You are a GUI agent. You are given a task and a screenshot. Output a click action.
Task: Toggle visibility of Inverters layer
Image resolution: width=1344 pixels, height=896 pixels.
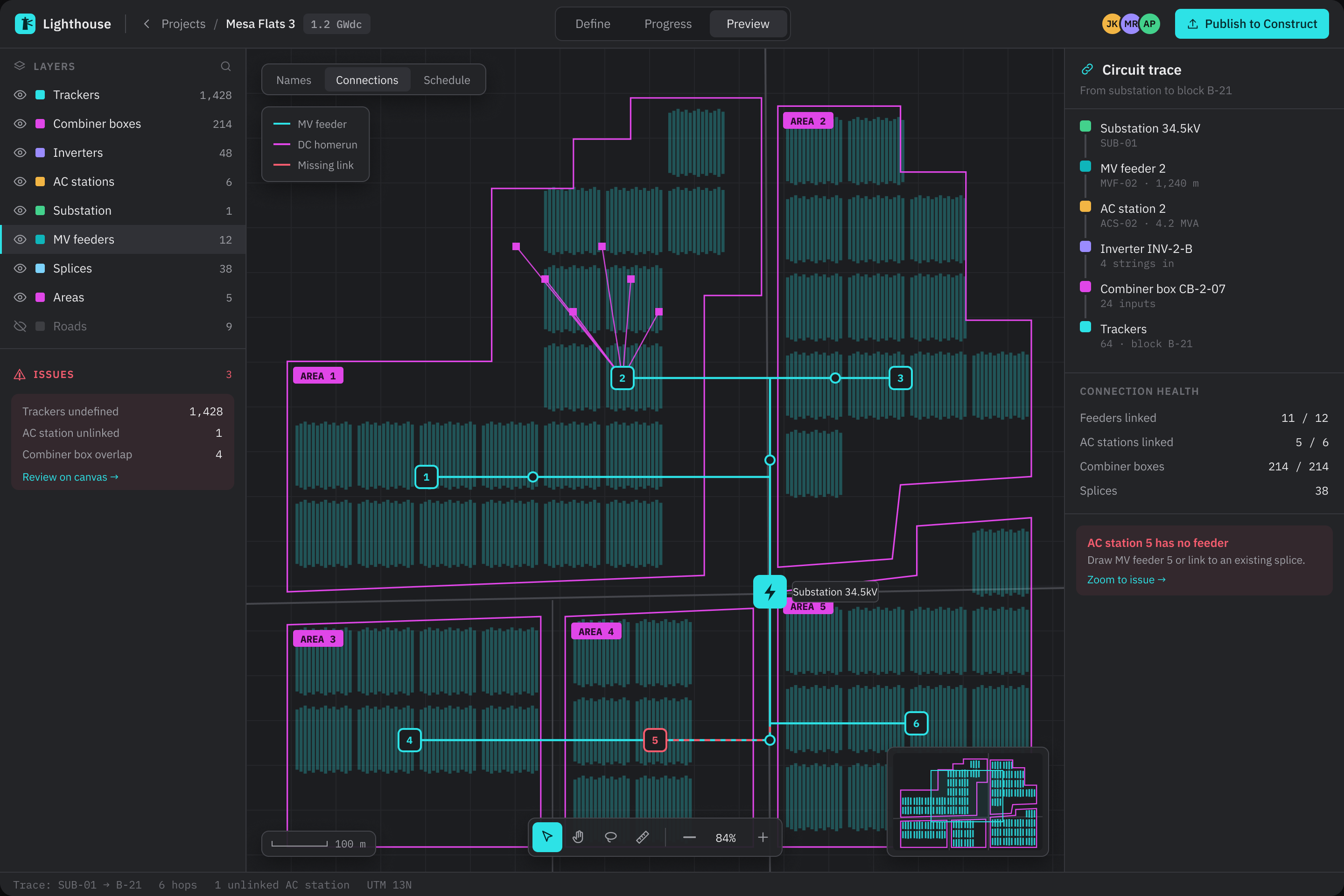pyautogui.click(x=20, y=153)
